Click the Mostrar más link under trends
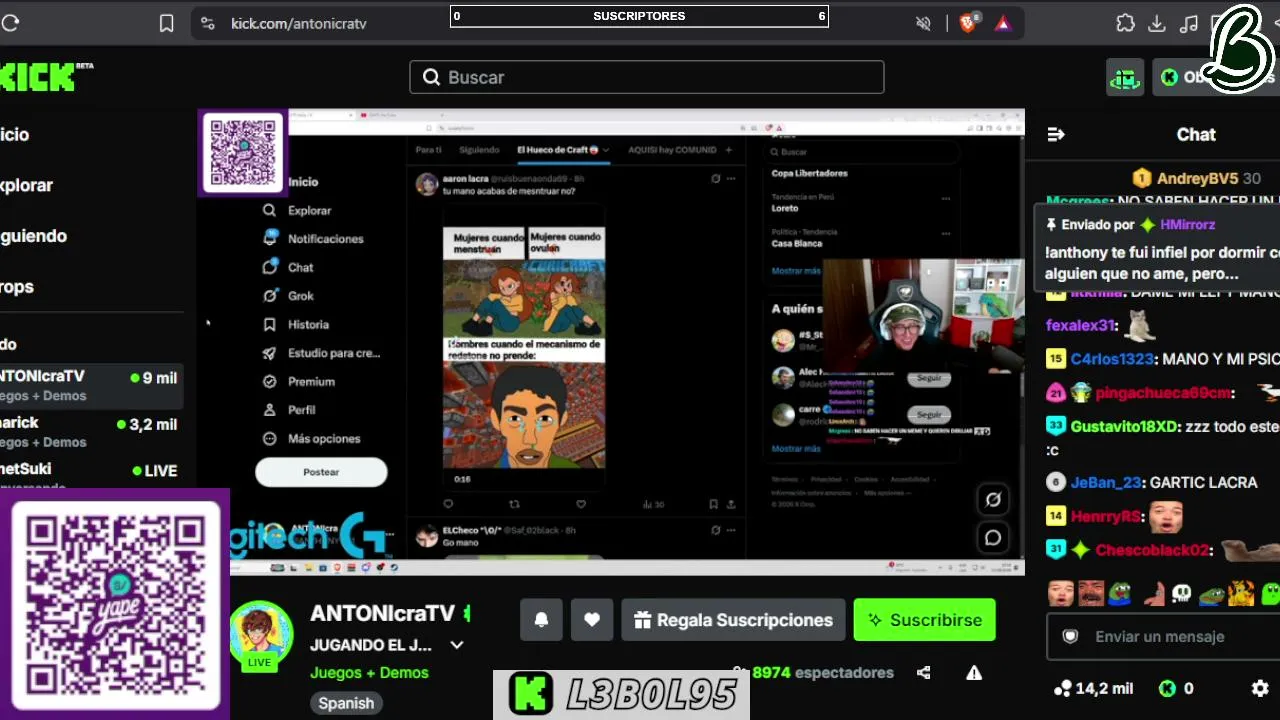Viewport: 1280px width, 720px height. (796, 271)
